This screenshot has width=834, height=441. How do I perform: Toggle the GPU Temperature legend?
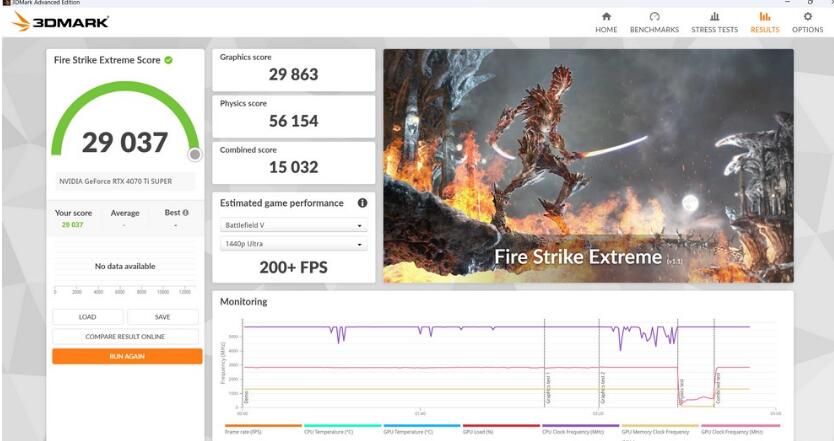[421, 429]
